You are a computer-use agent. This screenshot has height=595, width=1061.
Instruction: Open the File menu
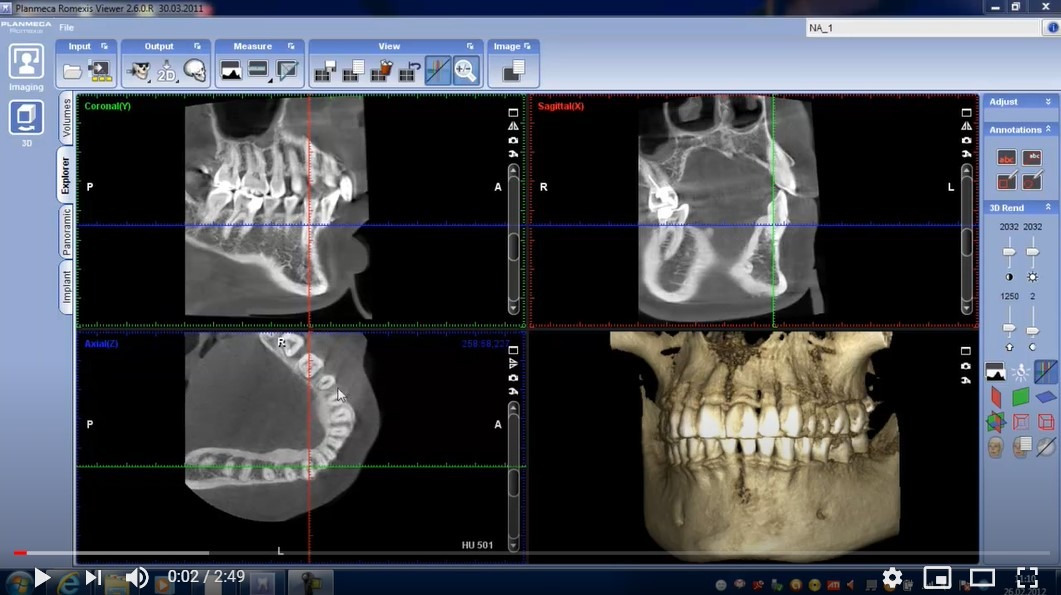tap(66, 28)
